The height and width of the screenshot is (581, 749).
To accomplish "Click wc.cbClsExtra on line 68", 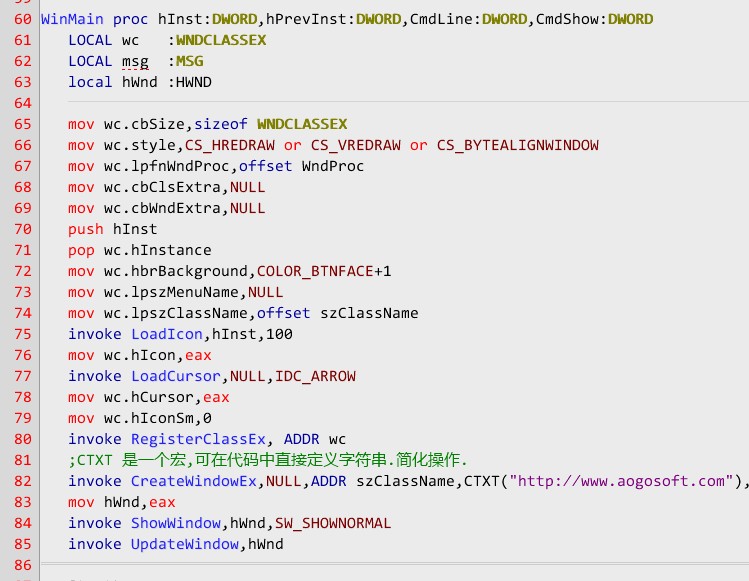I will click(162, 187).
